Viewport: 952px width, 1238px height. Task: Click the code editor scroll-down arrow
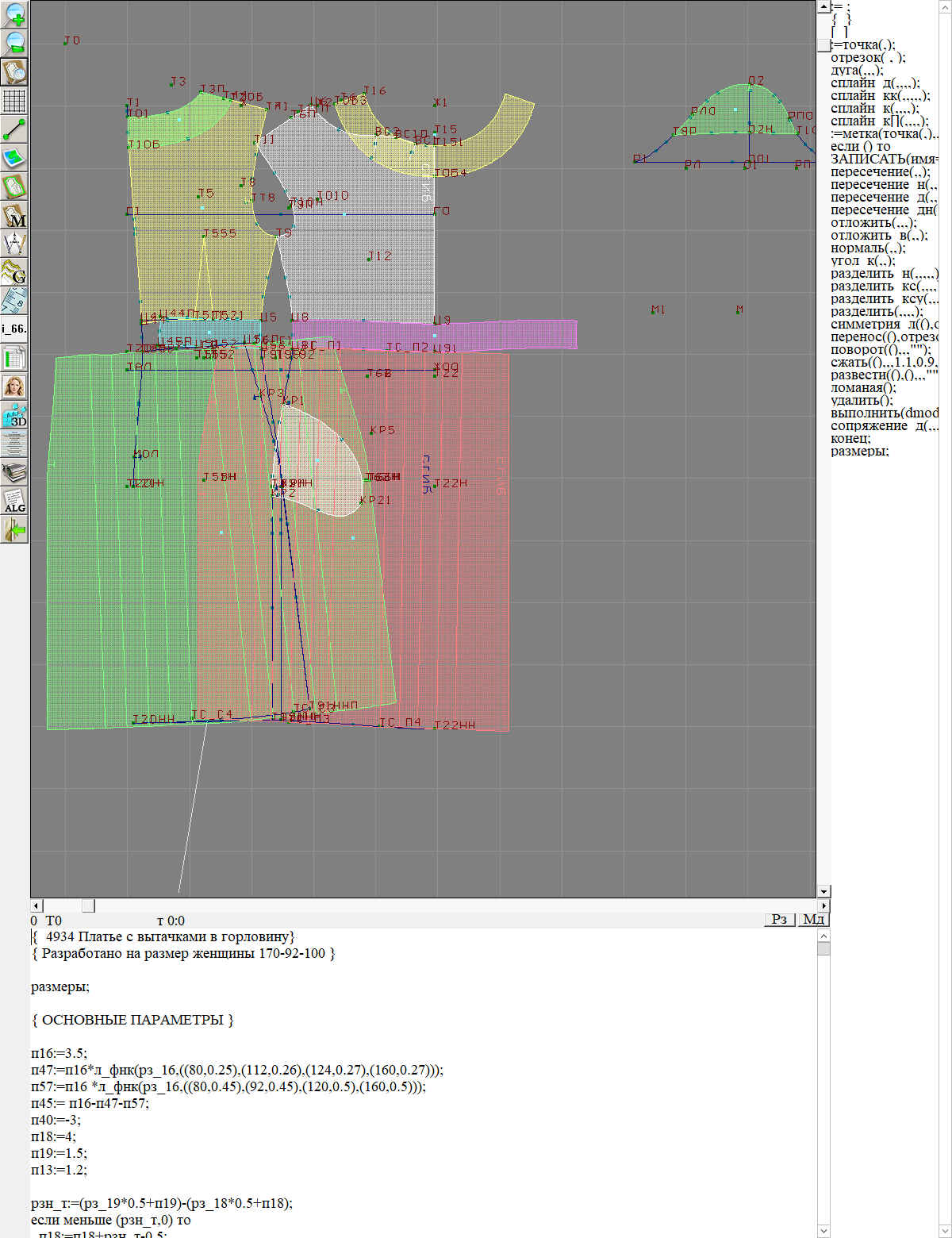tap(823, 1231)
